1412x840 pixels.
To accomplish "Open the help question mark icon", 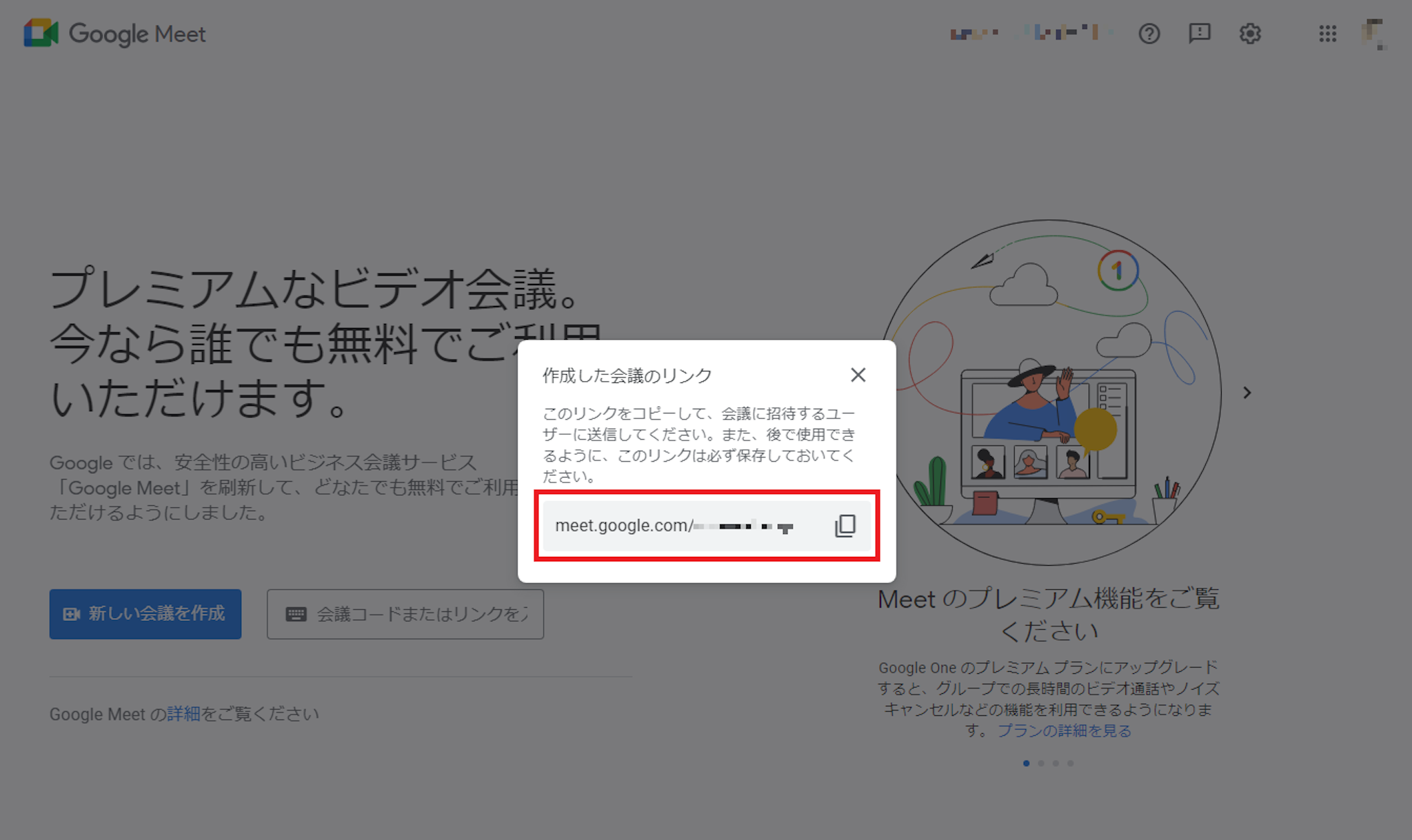I will pyautogui.click(x=1149, y=34).
